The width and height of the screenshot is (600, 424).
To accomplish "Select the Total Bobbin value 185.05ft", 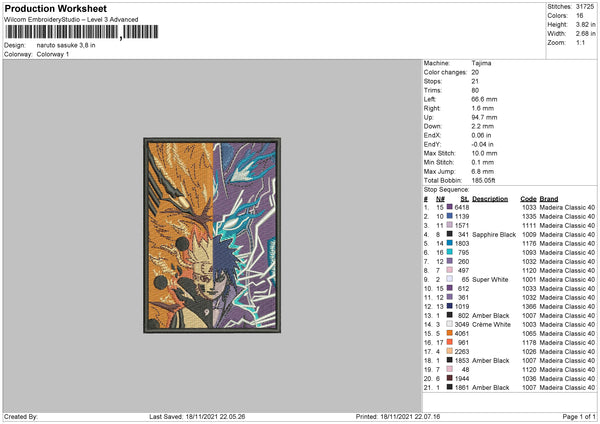I will coord(483,180).
